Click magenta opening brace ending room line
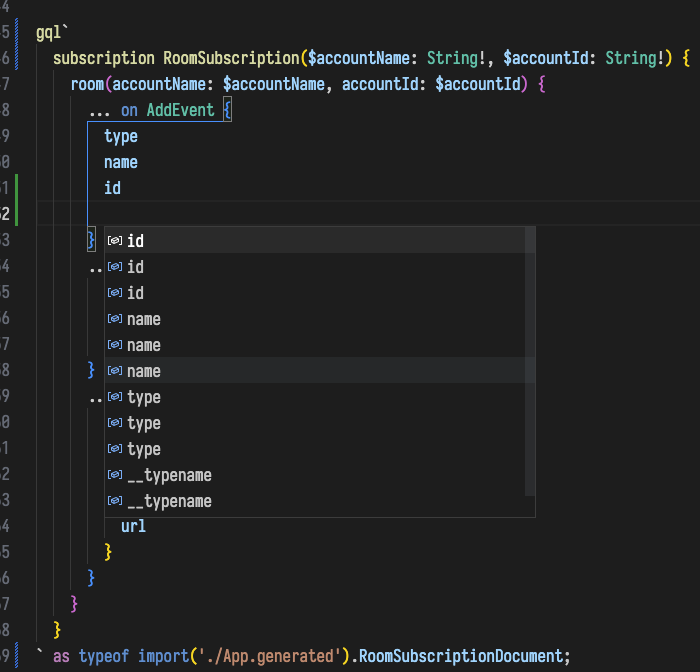 (542, 84)
